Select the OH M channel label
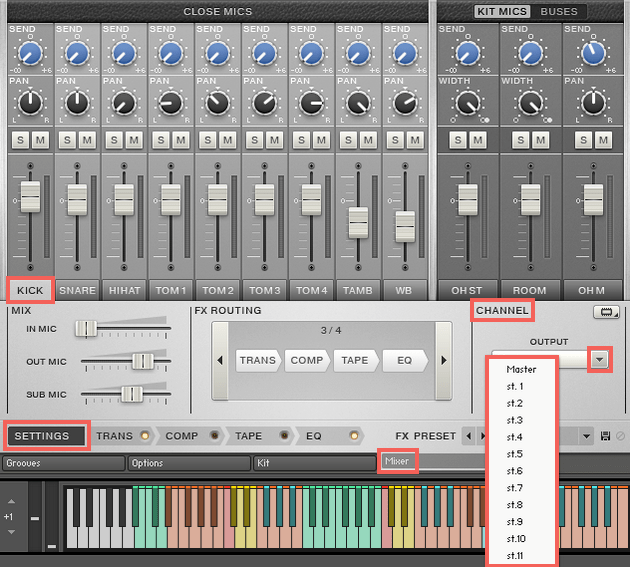630x567 pixels. 591,290
